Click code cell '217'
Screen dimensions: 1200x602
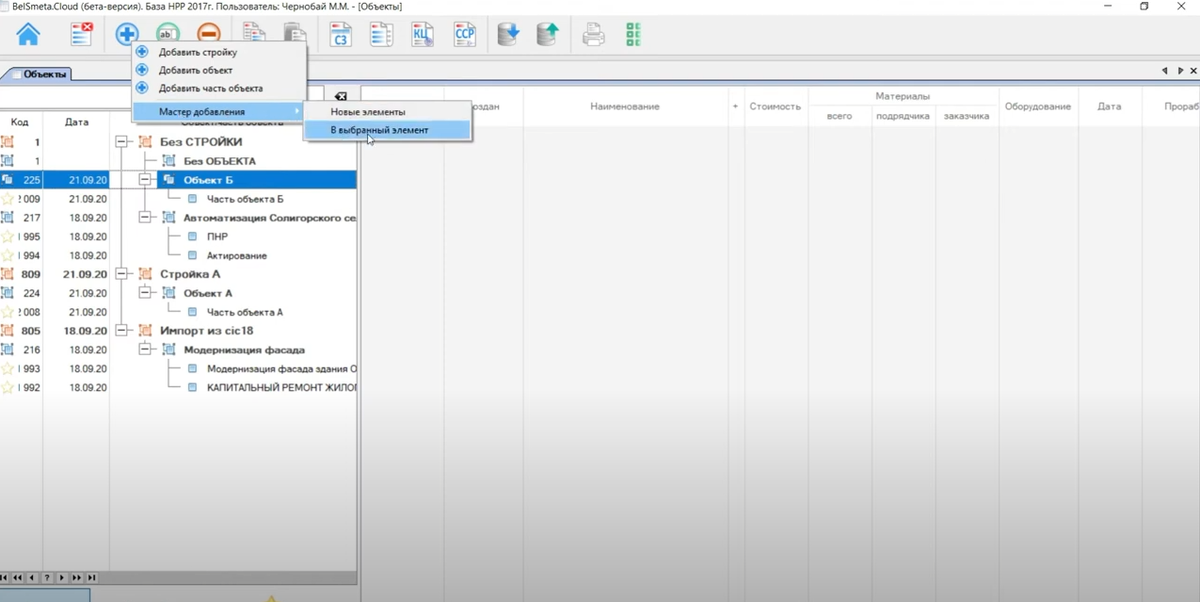pyautogui.click(x=30, y=218)
